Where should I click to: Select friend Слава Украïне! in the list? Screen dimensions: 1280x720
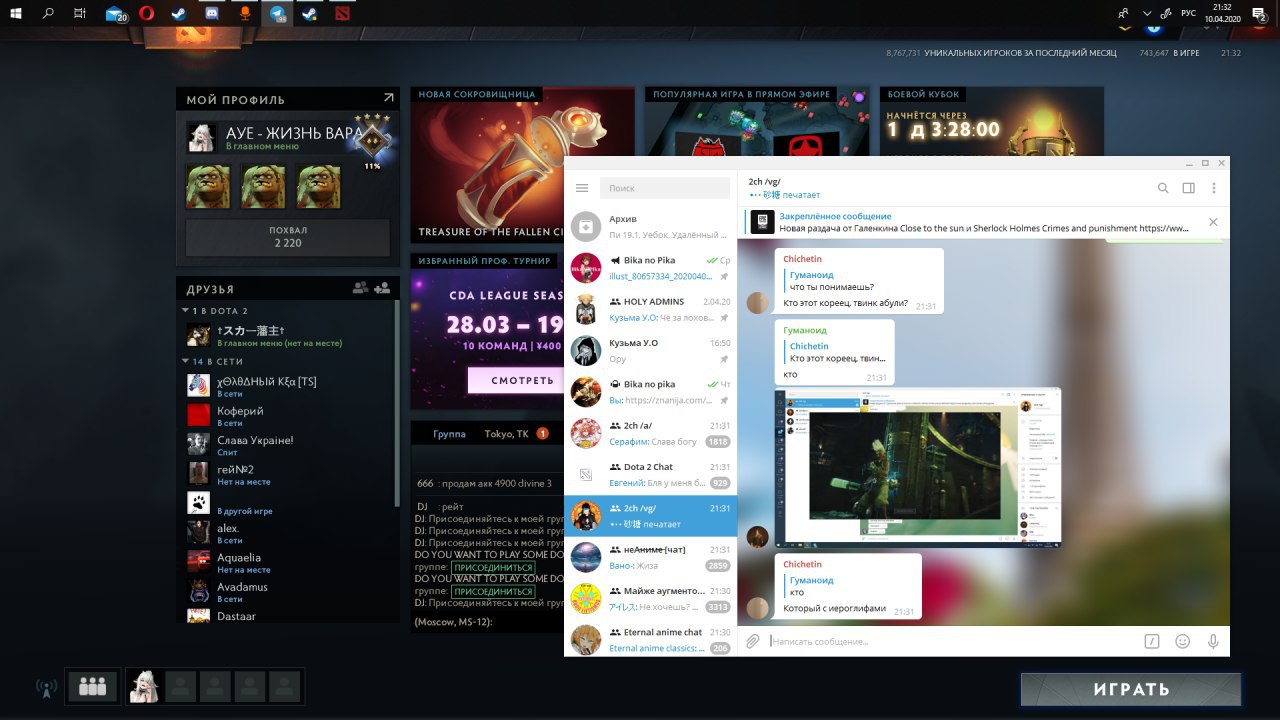pos(288,444)
